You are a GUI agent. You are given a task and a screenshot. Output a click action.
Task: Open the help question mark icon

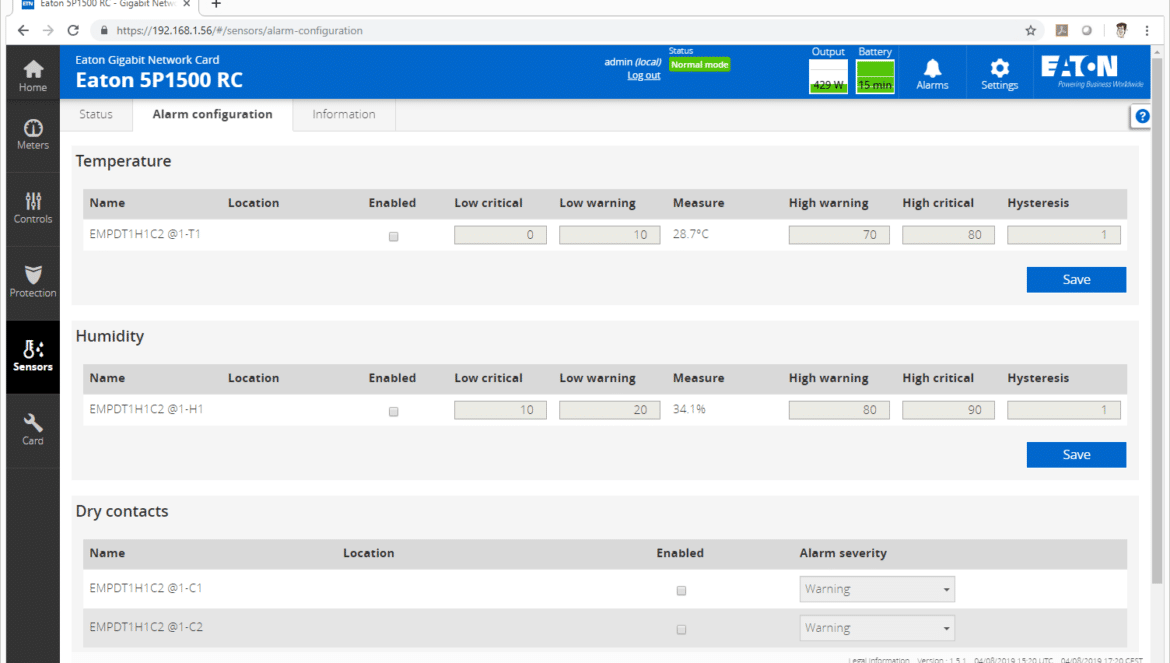pyautogui.click(x=1142, y=116)
